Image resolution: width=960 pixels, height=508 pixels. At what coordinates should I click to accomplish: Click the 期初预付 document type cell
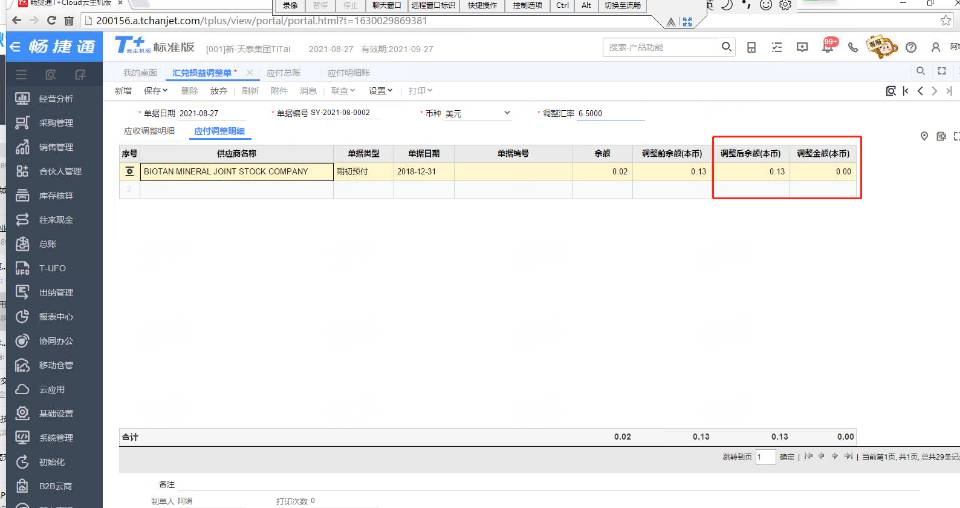coord(364,171)
